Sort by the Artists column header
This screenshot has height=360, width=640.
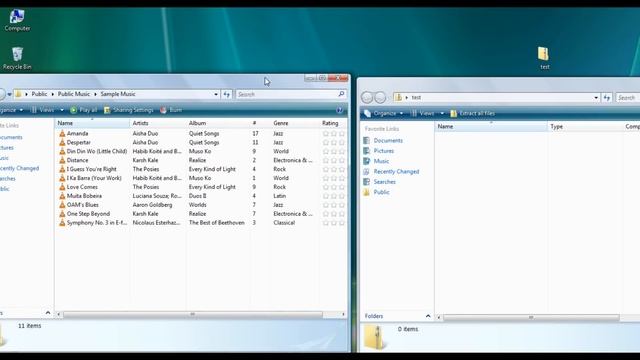pos(158,123)
